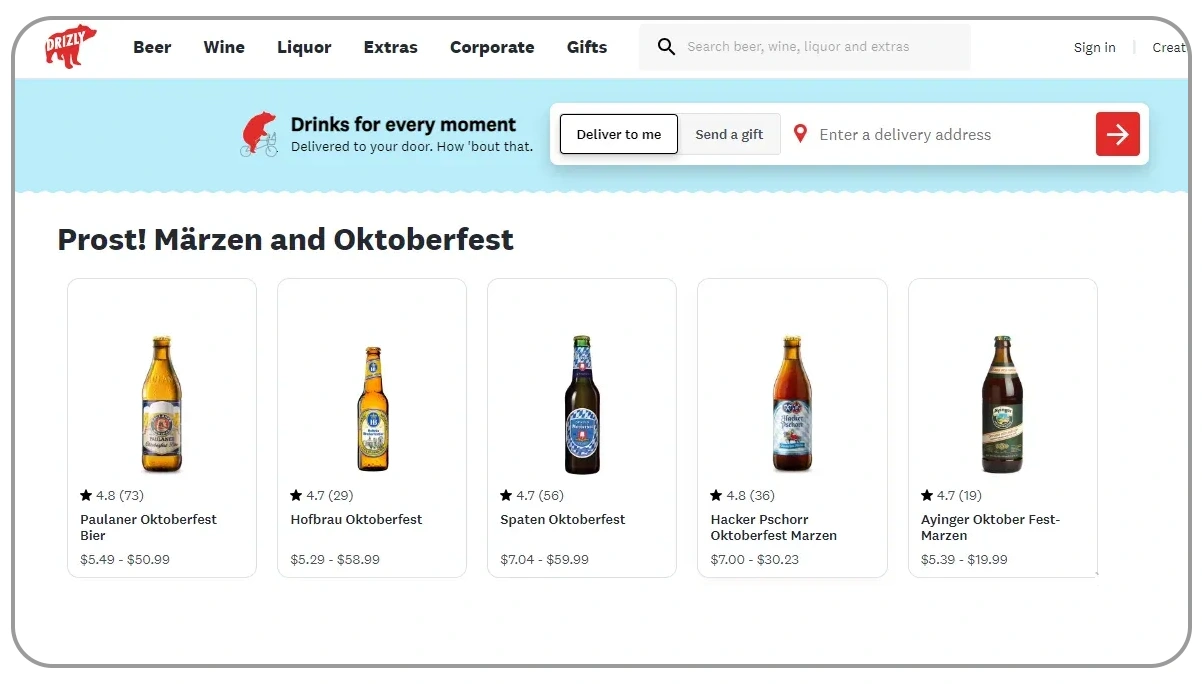Open the Corporate menu
The height and width of the screenshot is (684, 1202).
click(x=492, y=47)
